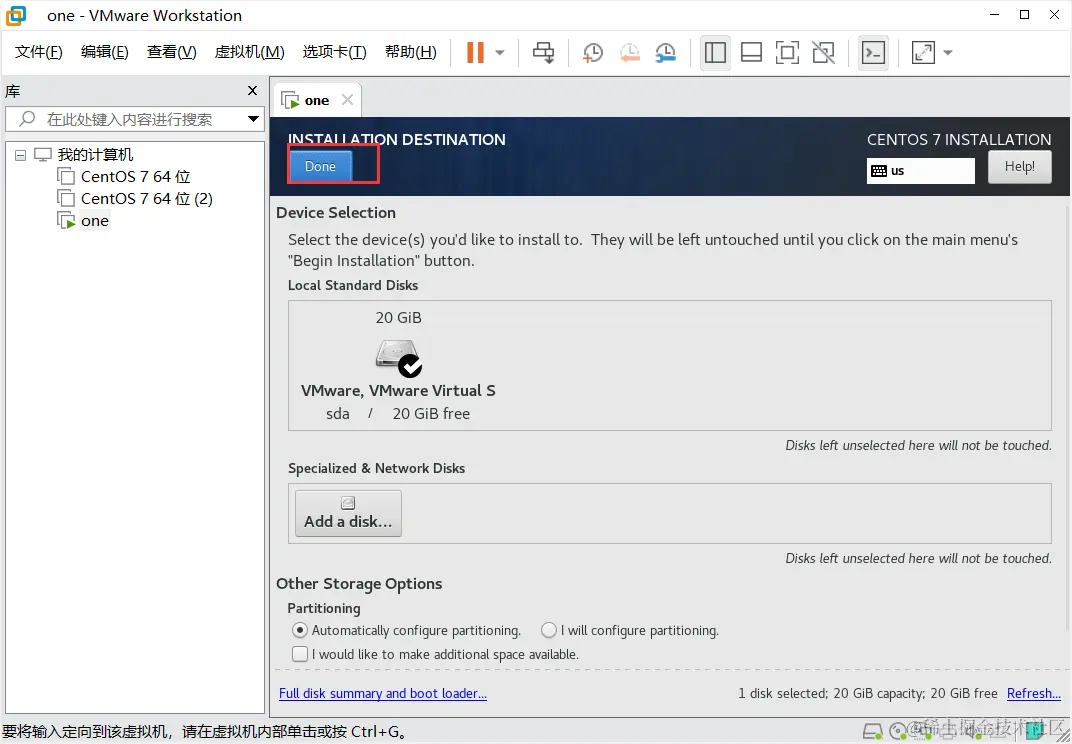This screenshot has height=744, width=1072.
Task: Close the 'one' VM tab
Action: [x=347, y=100]
